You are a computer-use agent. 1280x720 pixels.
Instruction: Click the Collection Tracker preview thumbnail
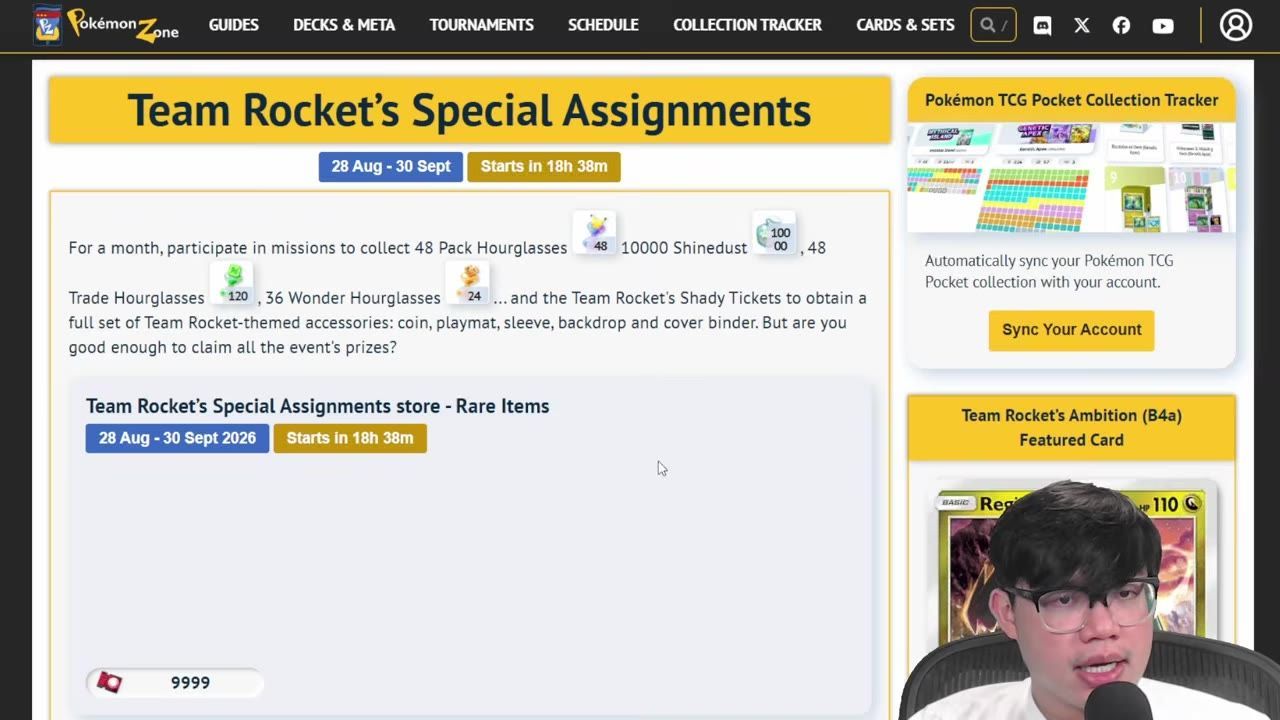pos(1071,177)
